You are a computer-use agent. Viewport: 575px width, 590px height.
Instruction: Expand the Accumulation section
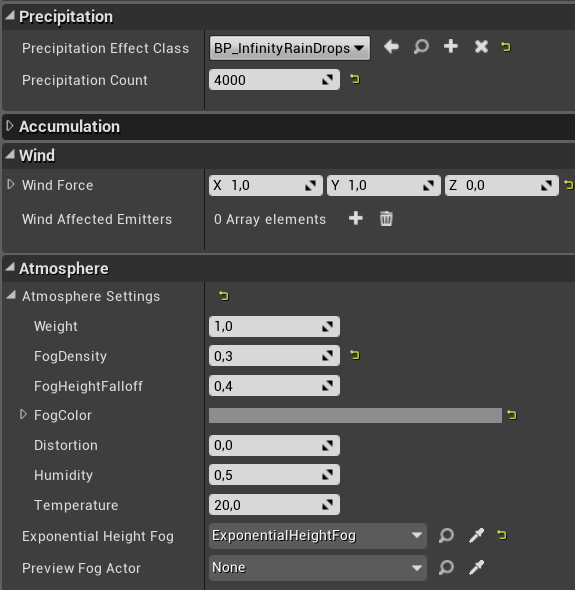[10, 126]
